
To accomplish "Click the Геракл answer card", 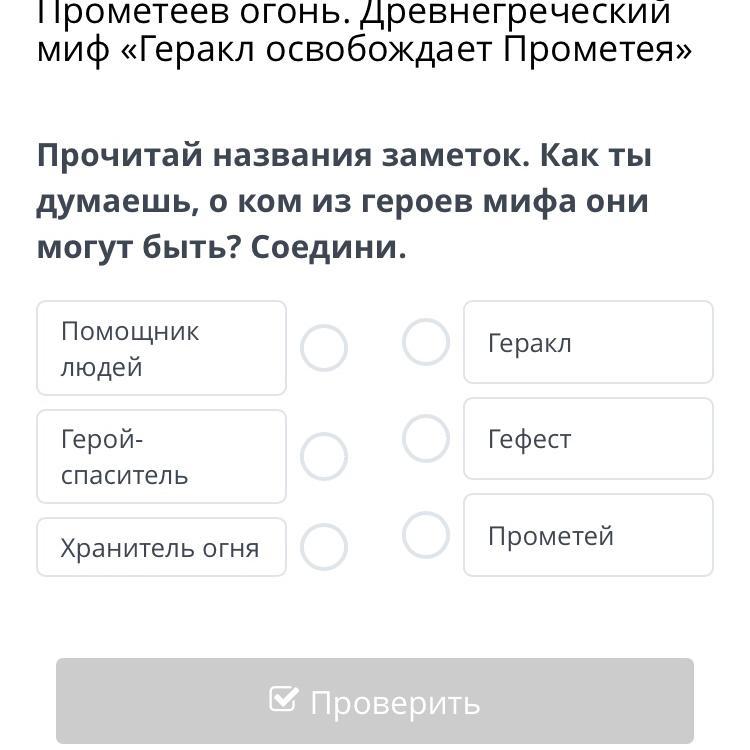I will (x=588, y=342).
